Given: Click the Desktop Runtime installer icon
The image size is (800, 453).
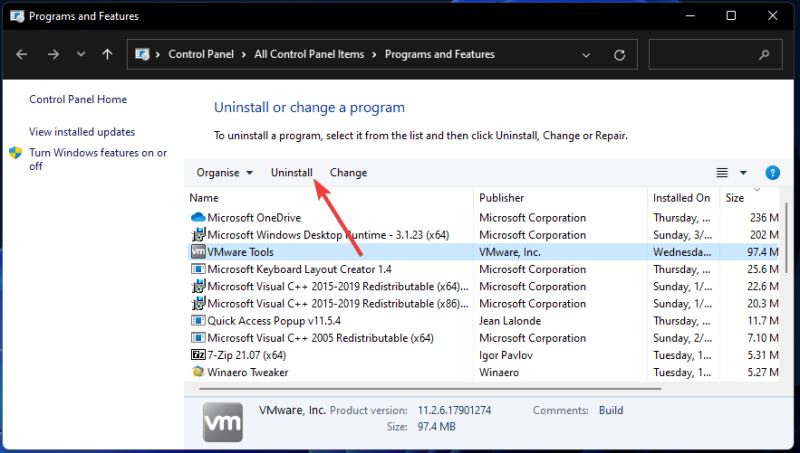Looking at the screenshot, I should click(x=198, y=235).
